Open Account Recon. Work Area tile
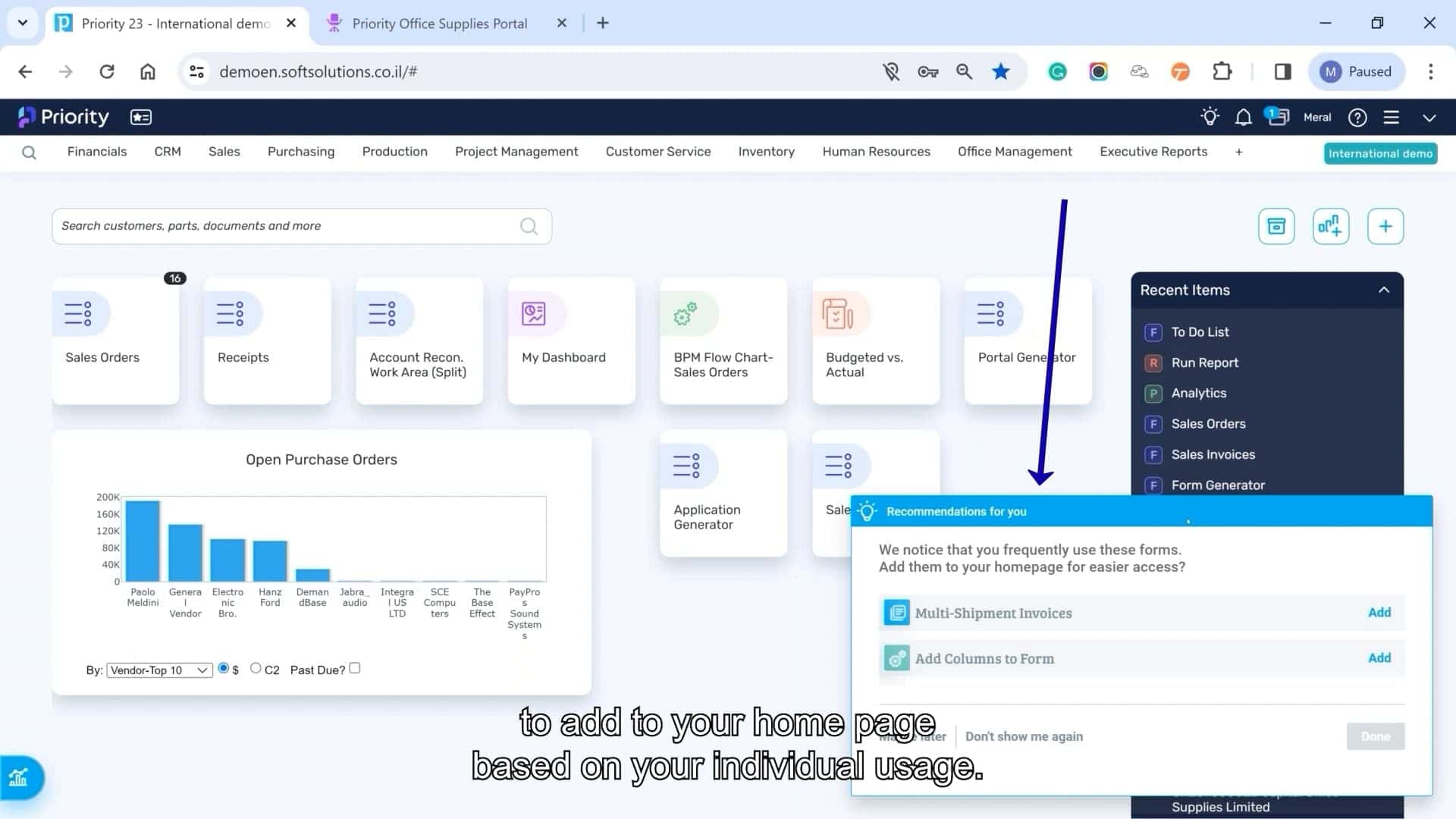This screenshot has height=819, width=1456. click(x=419, y=340)
